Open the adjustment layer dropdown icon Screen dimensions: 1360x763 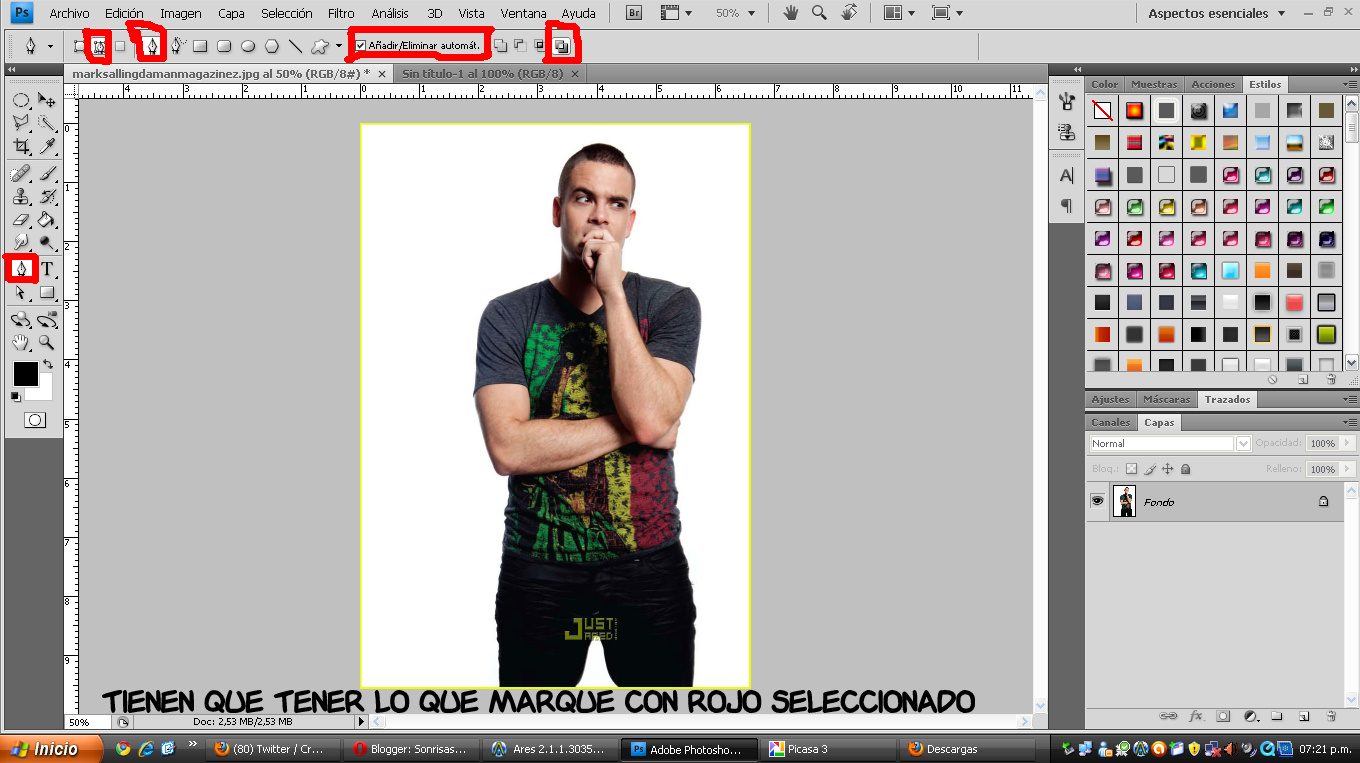[1250, 716]
